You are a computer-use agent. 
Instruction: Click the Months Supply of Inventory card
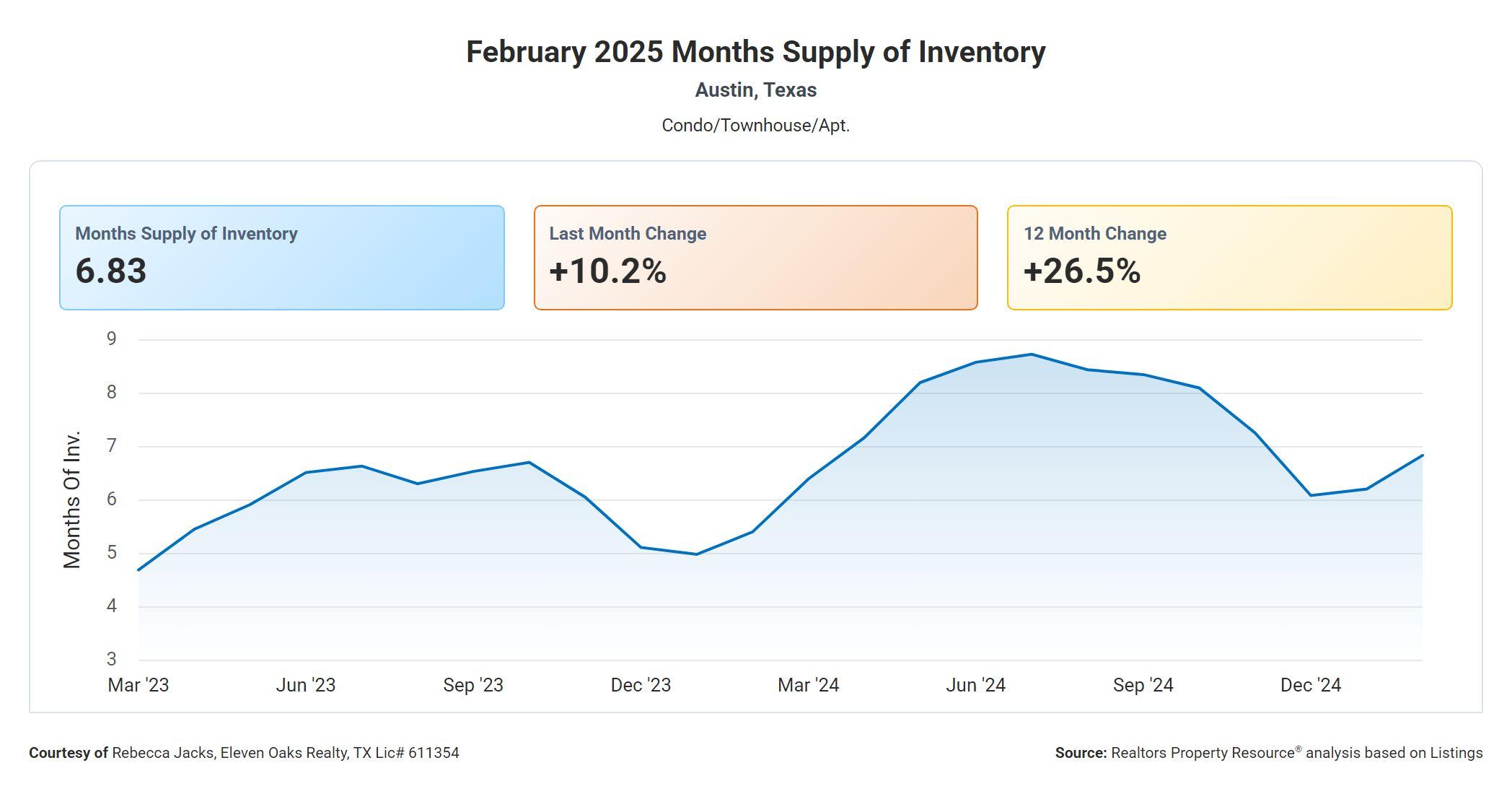[281, 258]
